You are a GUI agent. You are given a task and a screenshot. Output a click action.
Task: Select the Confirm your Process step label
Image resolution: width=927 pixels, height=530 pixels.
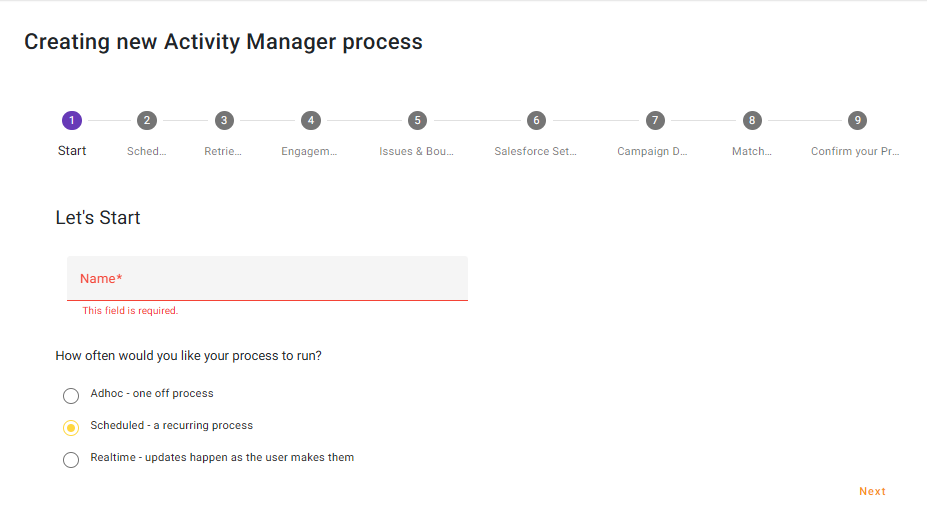[855, 152]
